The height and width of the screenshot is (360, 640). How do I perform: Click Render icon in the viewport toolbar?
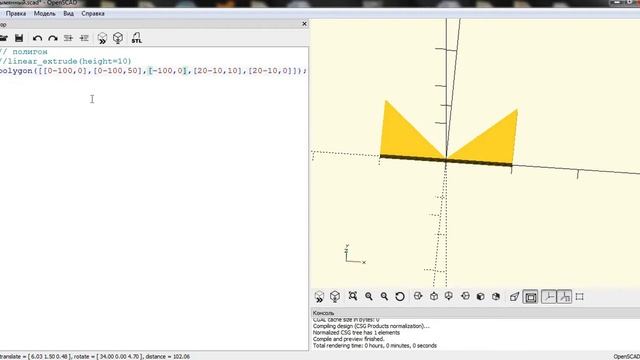pos(335,297)
